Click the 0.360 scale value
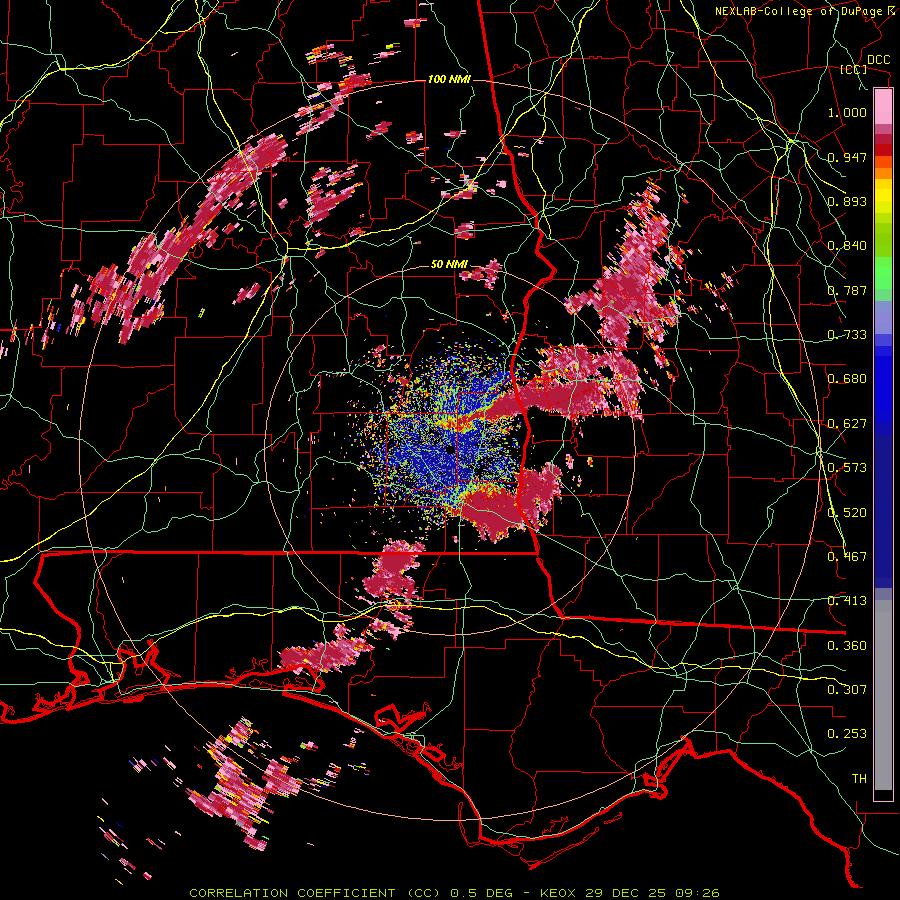Viewport: 900px width, 900px height. 847,646
